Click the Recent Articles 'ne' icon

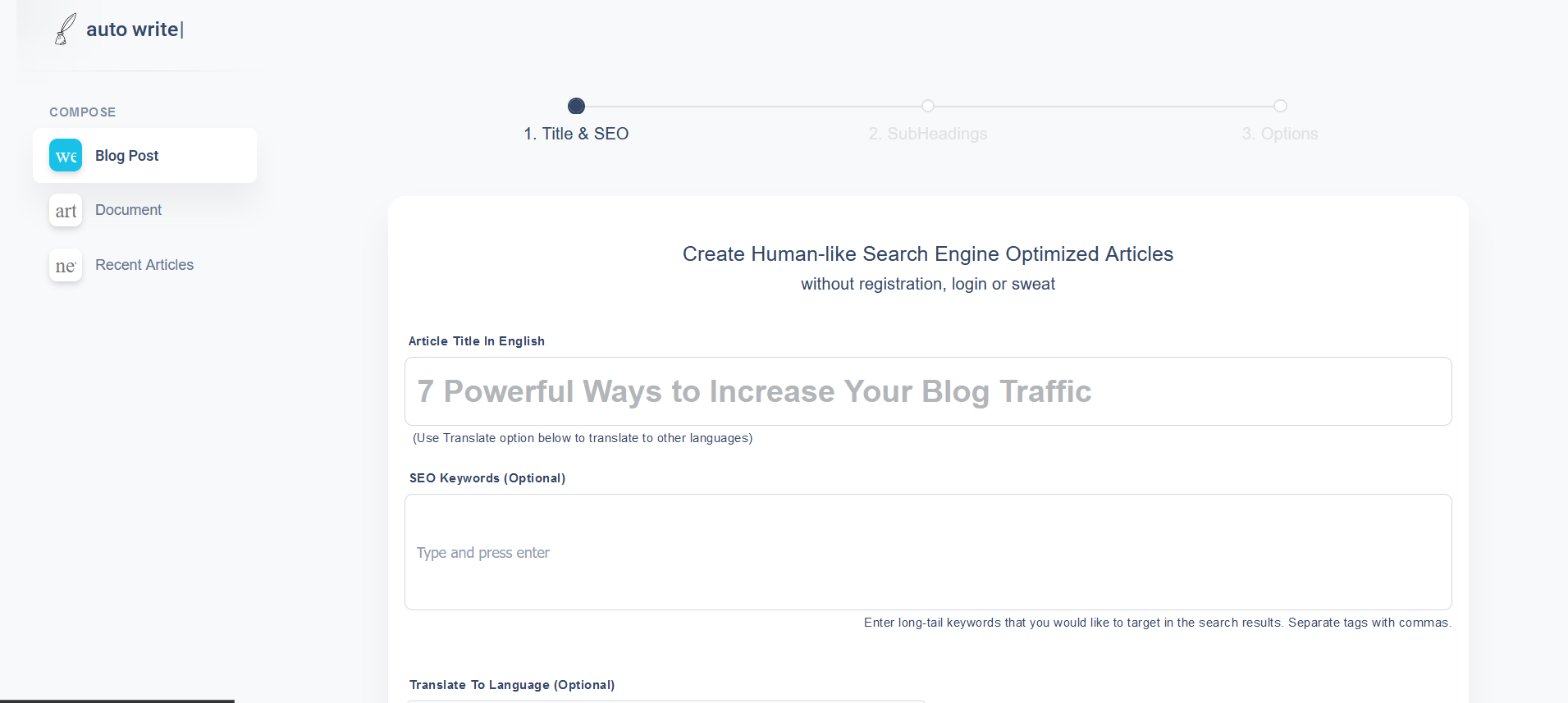click(x=66, y=266)
